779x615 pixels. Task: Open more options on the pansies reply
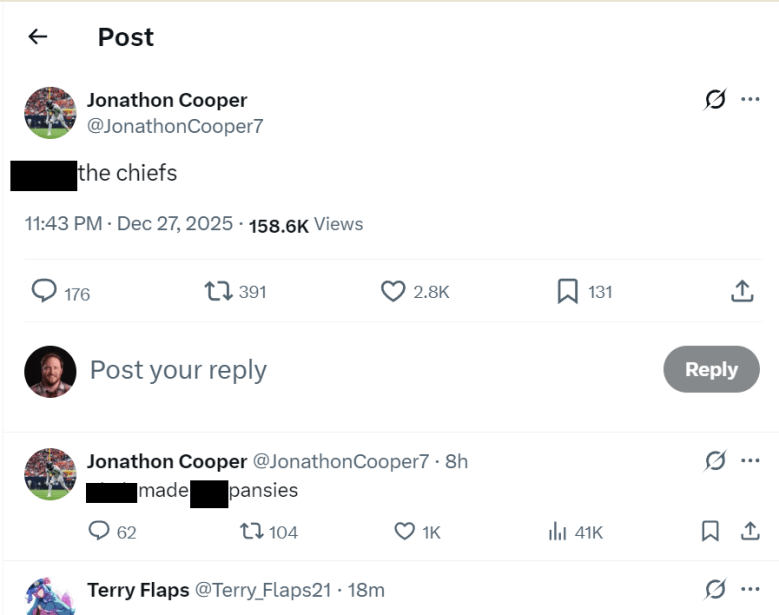click(750, 461)
